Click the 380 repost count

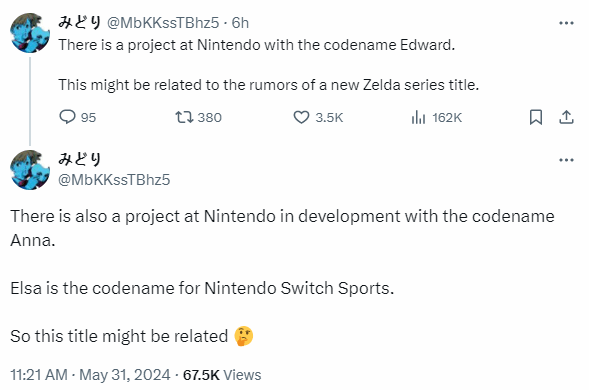click(210, 118)
